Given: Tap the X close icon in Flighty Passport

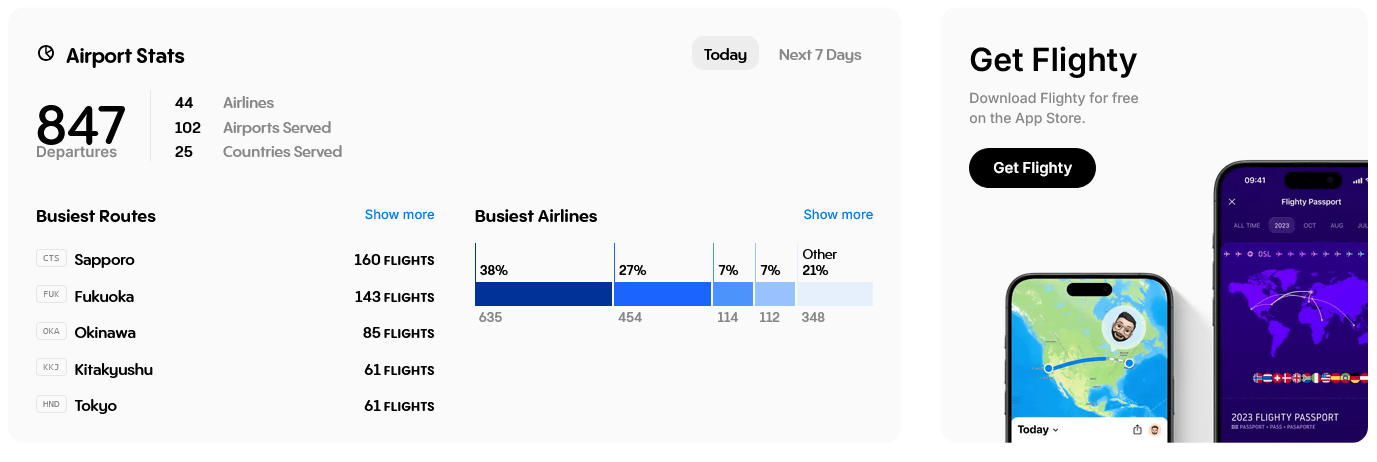Looking at the screenshot, I should pos(1232,202).
